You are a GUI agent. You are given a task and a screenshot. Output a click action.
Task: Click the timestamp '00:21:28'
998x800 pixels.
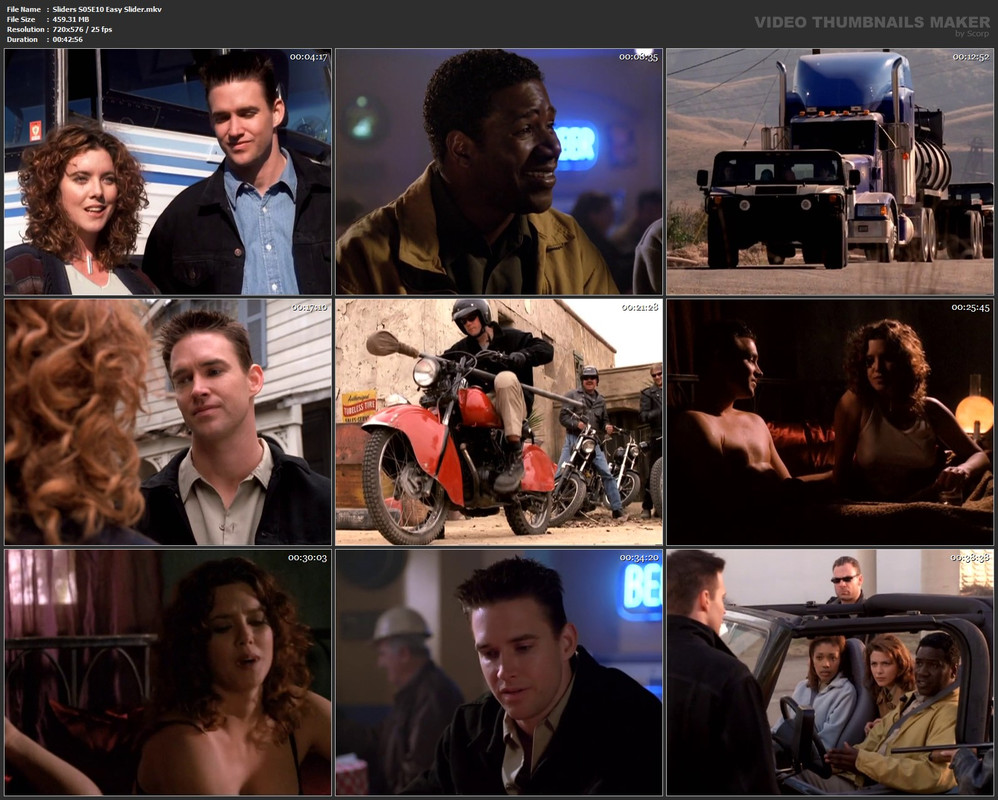[x=640, y=307]
